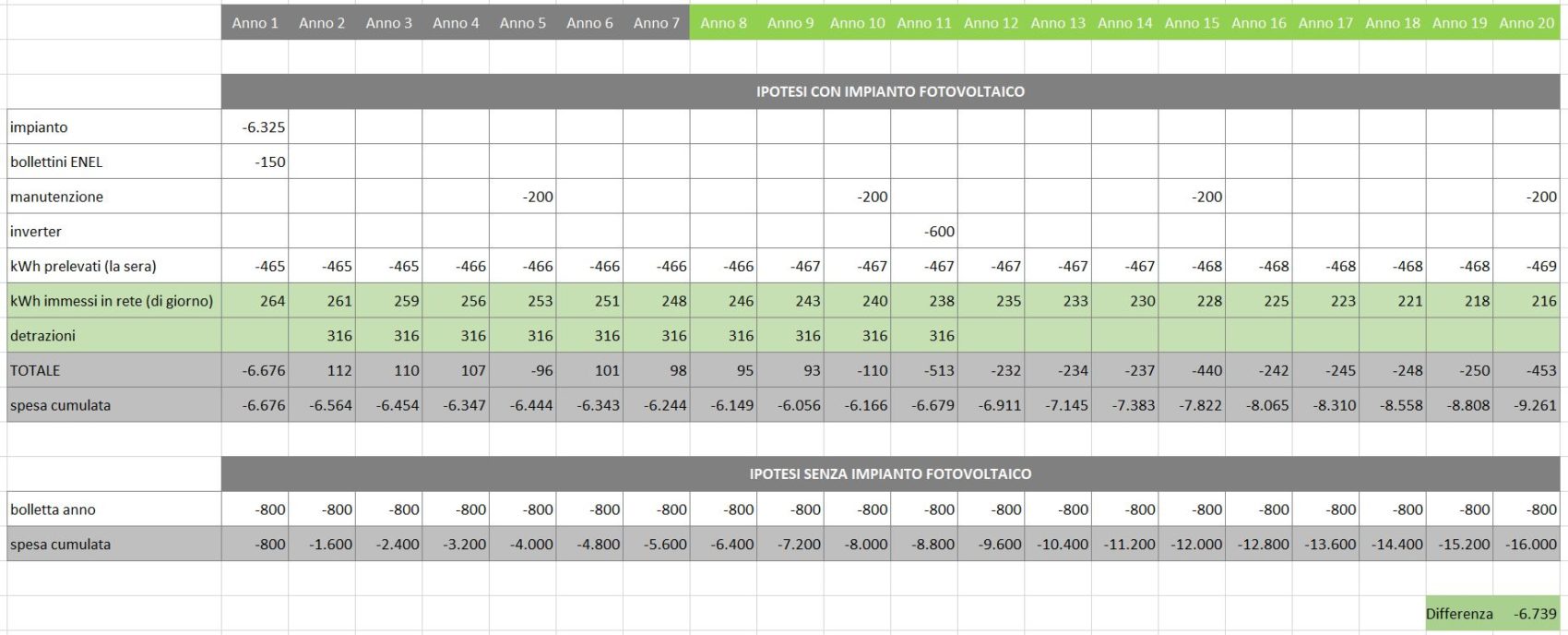Select the kWh prelevati value -469

coord(1526,266)
